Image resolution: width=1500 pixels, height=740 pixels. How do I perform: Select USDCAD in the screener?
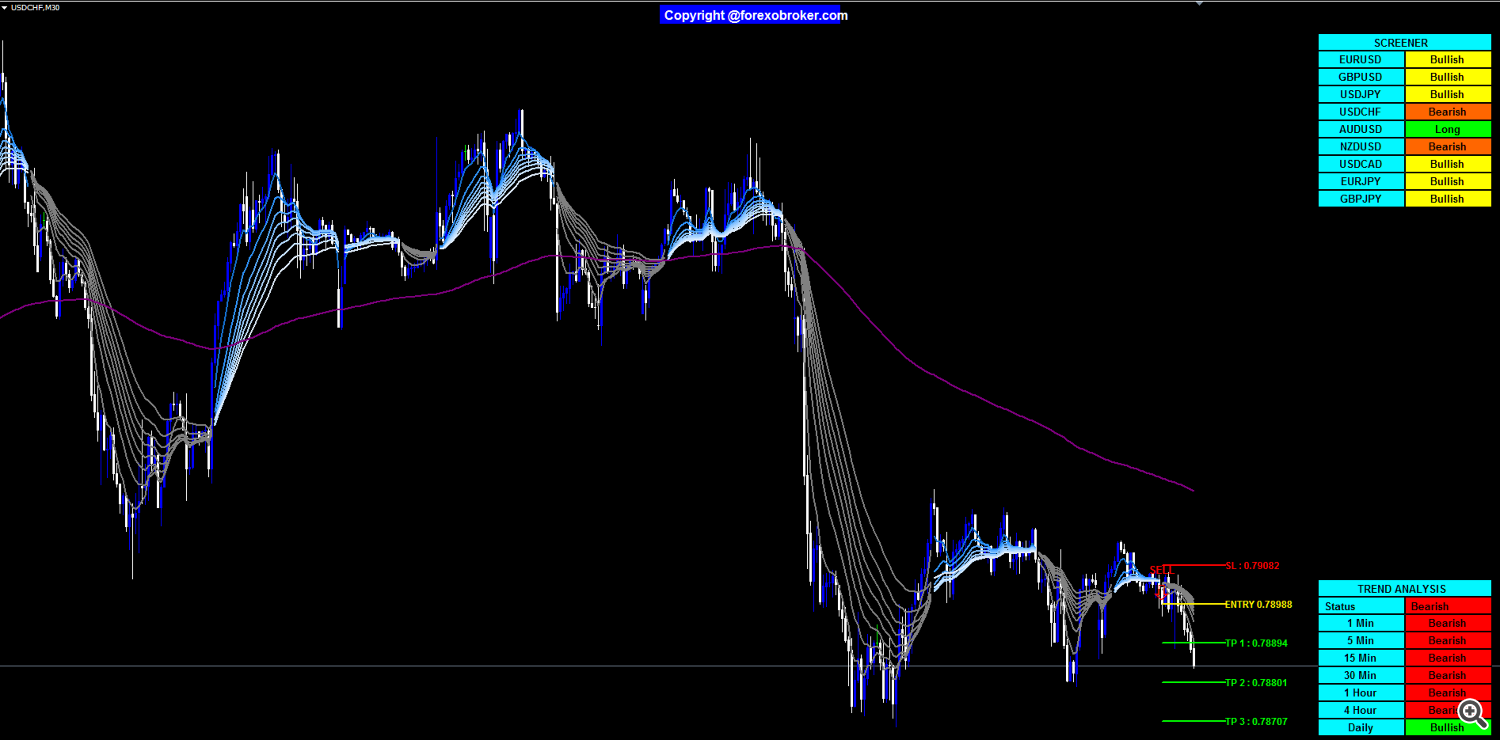pos(1361,164)
